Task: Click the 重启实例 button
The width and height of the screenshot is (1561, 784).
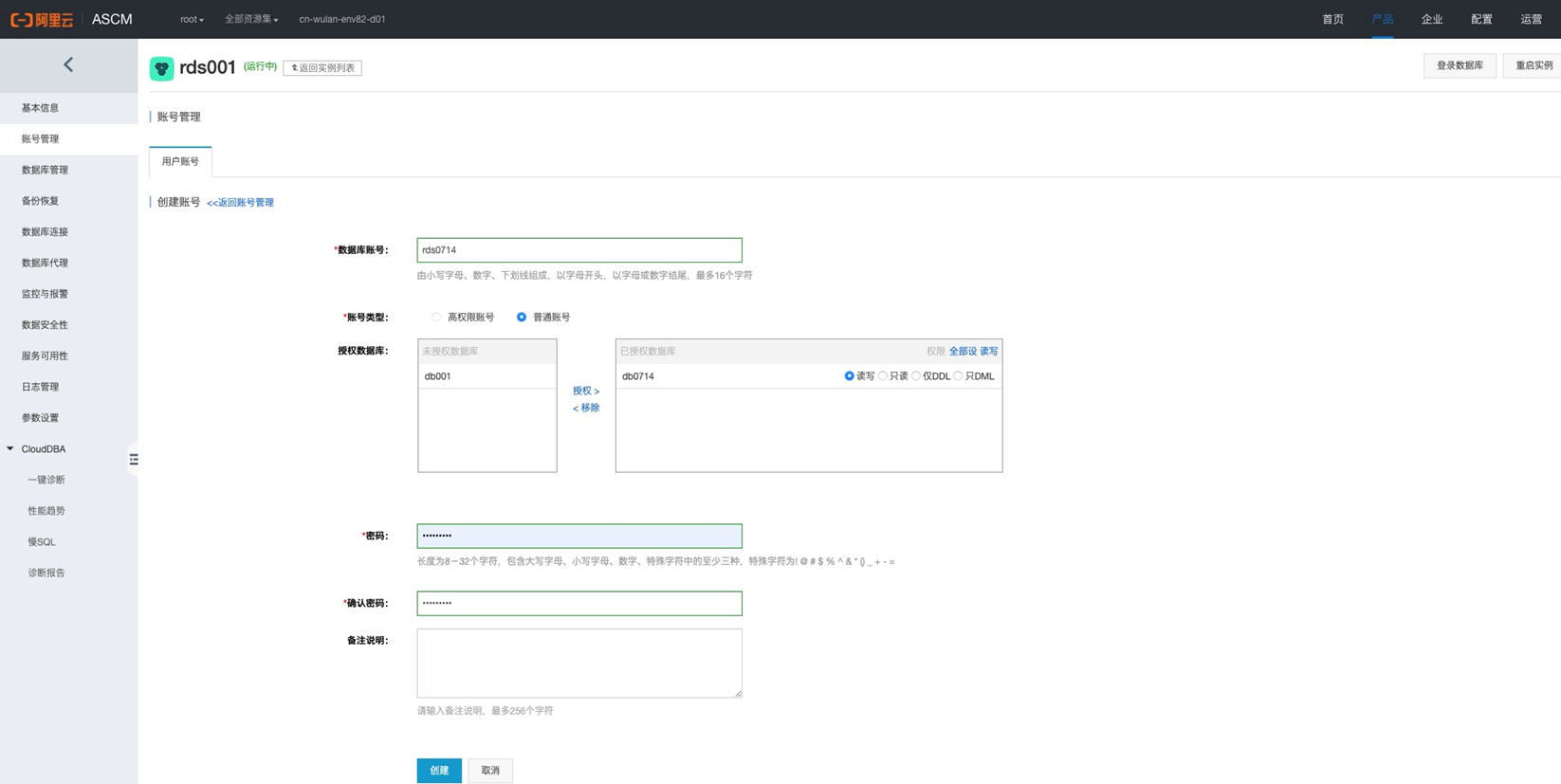Action: [1533, 65]
